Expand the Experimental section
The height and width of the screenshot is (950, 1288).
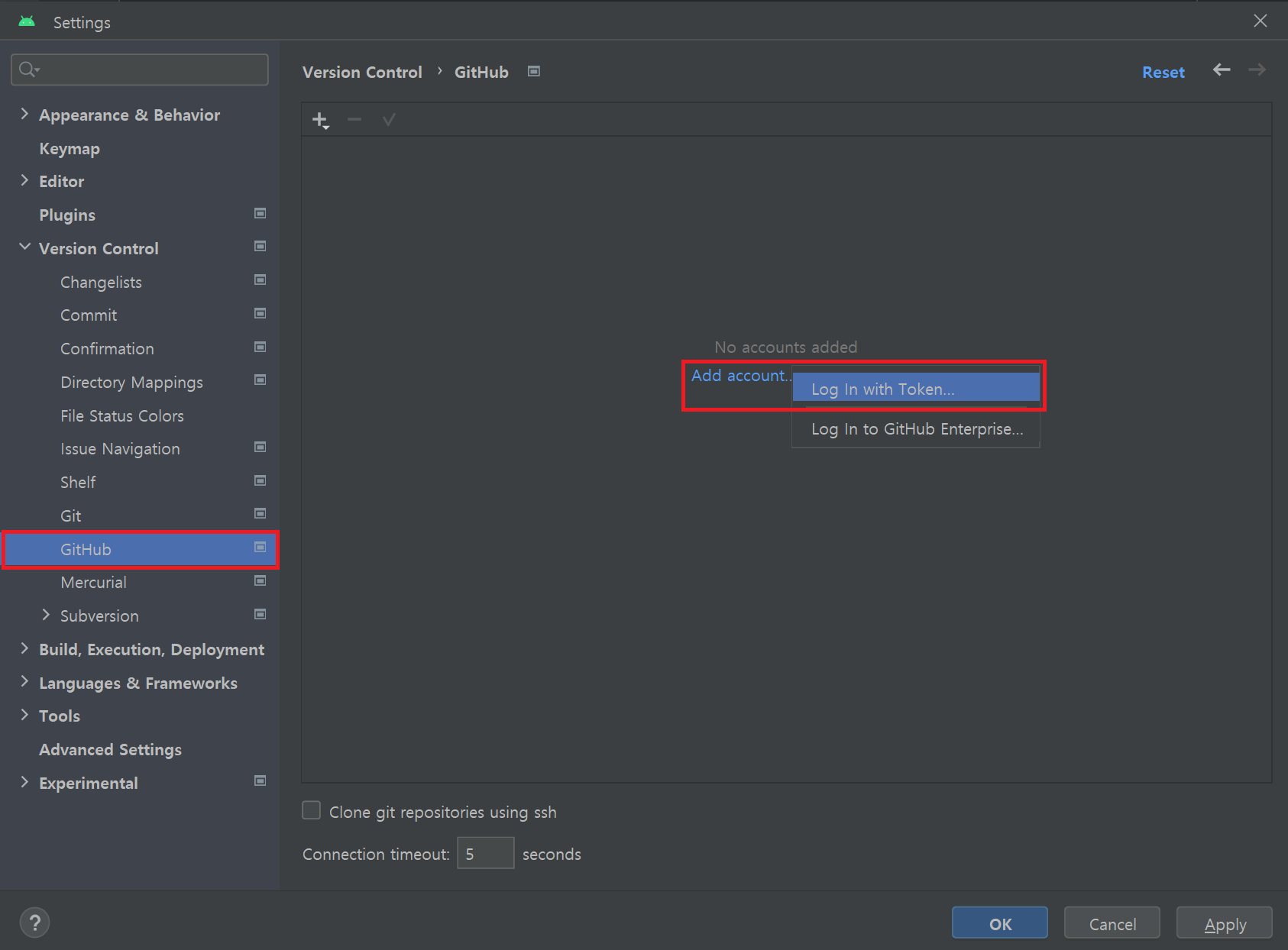click(24, 782)
